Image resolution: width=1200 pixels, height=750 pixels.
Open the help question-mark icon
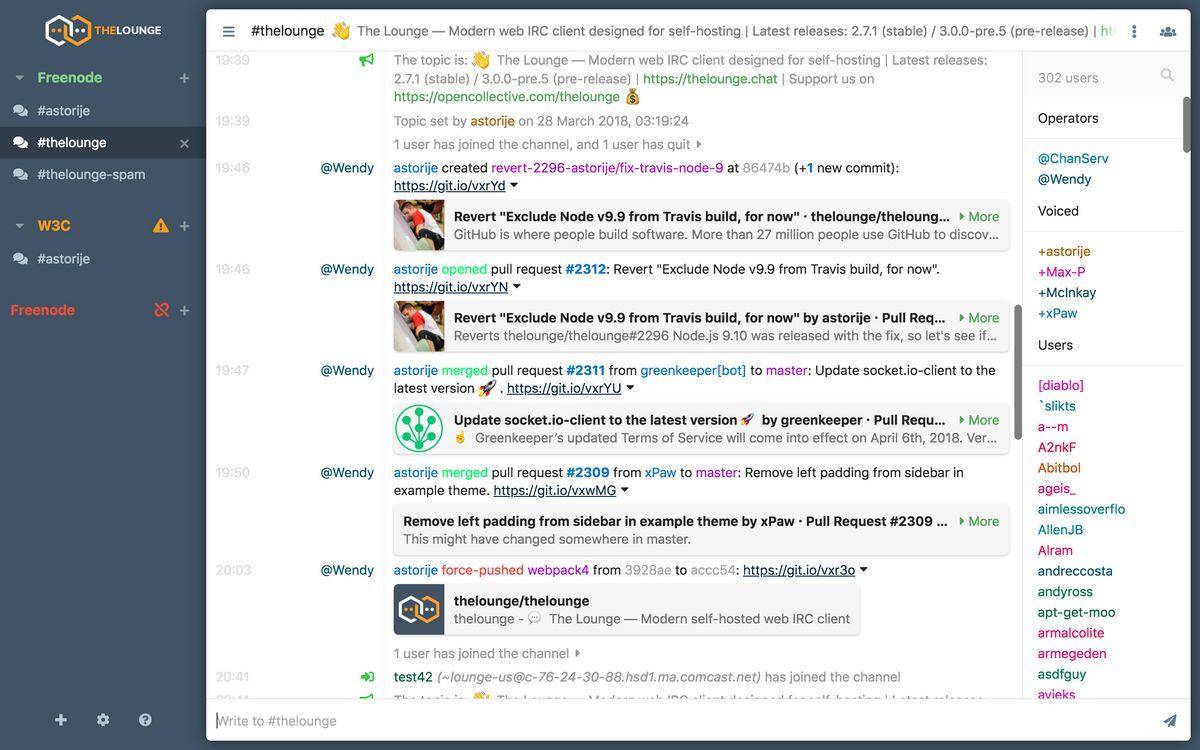(x=145, y=720)
